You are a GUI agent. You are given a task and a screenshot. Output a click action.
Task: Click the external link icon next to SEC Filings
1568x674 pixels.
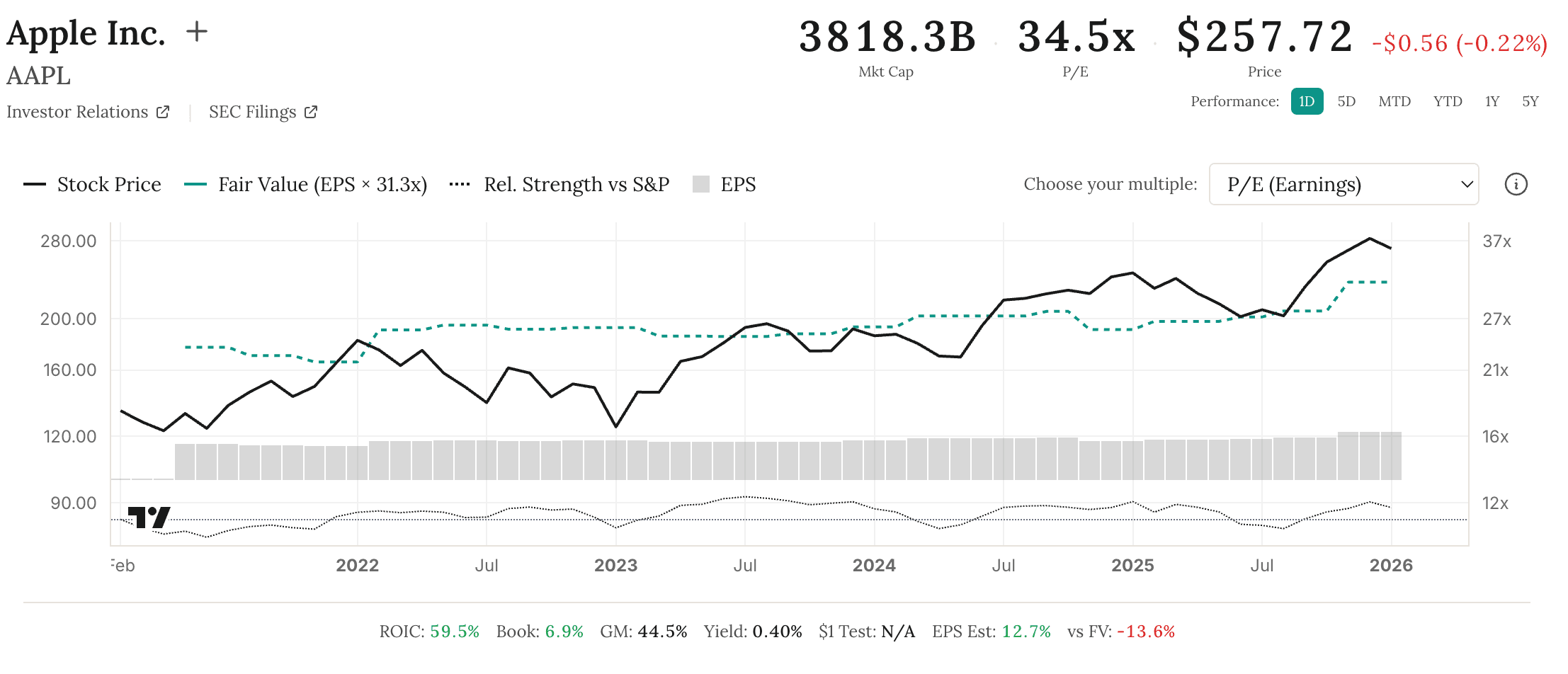click(x=310, y=111)
